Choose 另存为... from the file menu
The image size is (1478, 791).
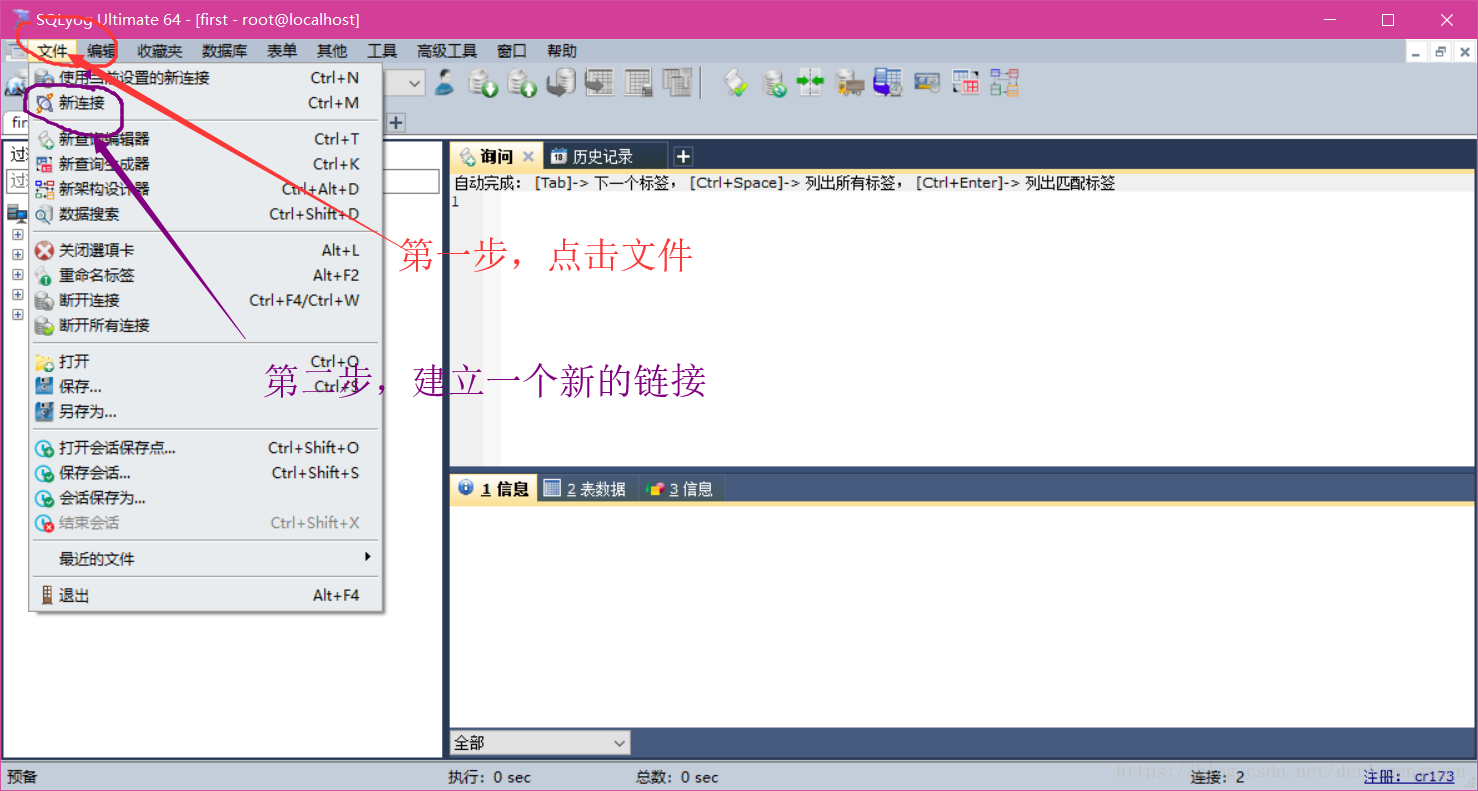click(206, 411)
